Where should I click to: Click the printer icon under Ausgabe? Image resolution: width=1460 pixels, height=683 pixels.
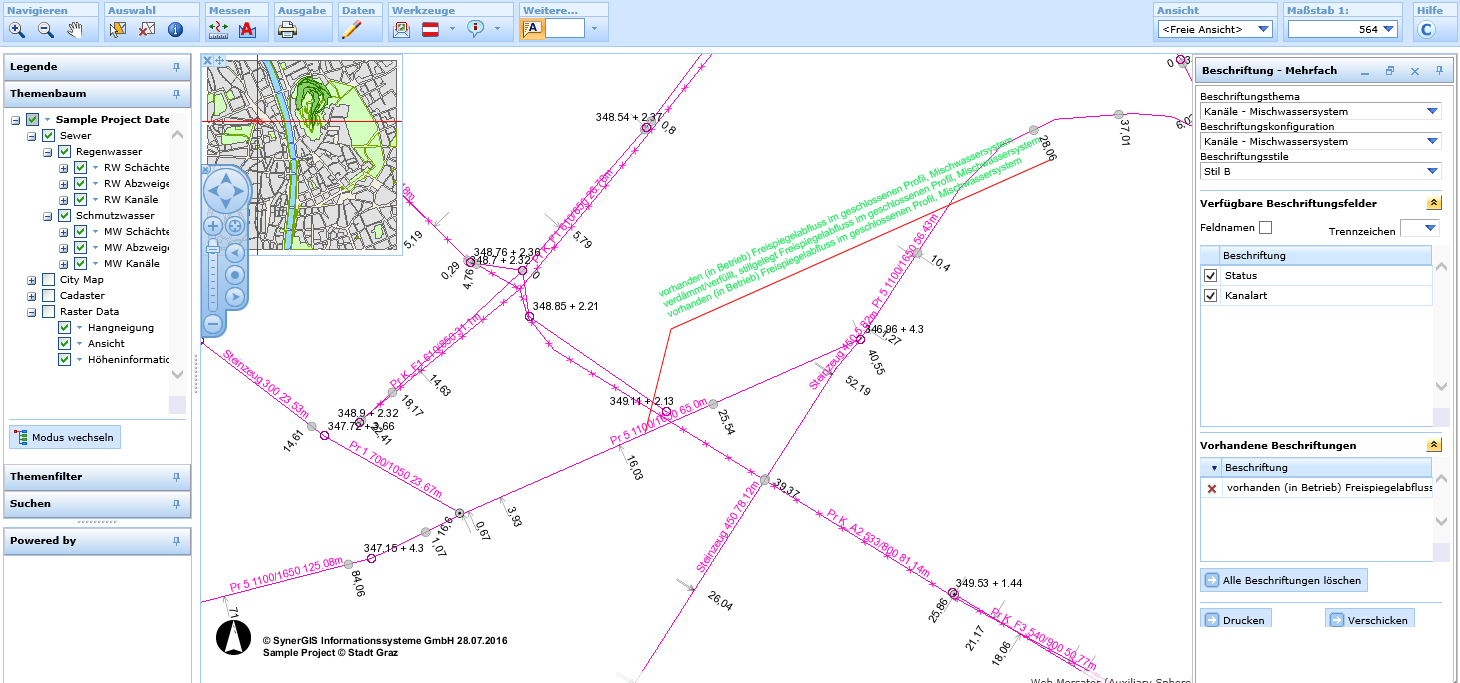pyautogui.click(x=287, y=30)
